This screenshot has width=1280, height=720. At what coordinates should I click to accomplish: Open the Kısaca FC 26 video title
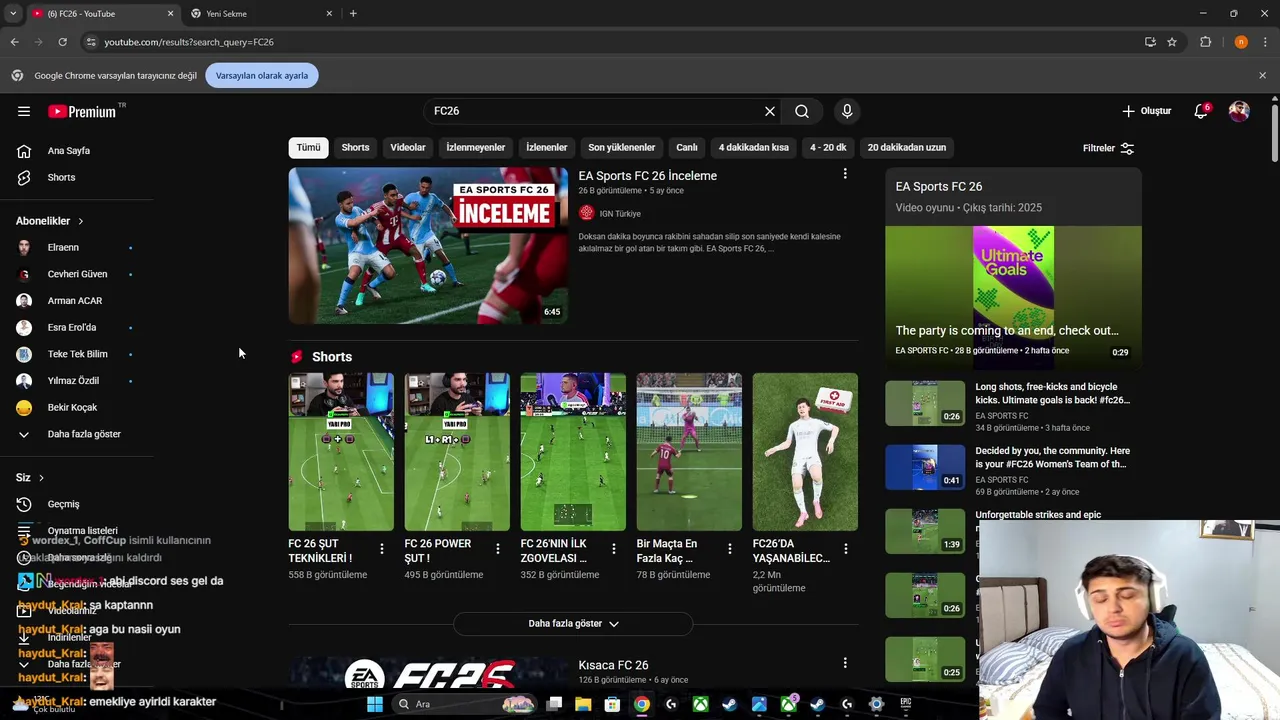[613, 665]
